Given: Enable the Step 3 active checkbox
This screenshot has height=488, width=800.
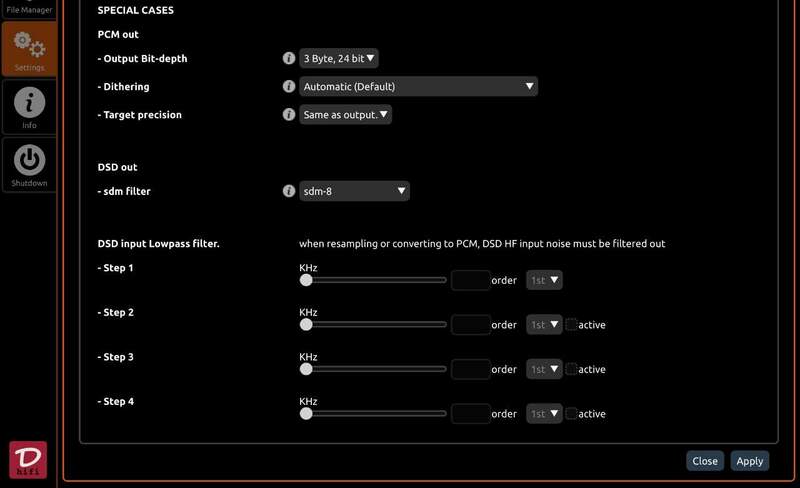Looking at the screenshot, I should click(571, 369).
